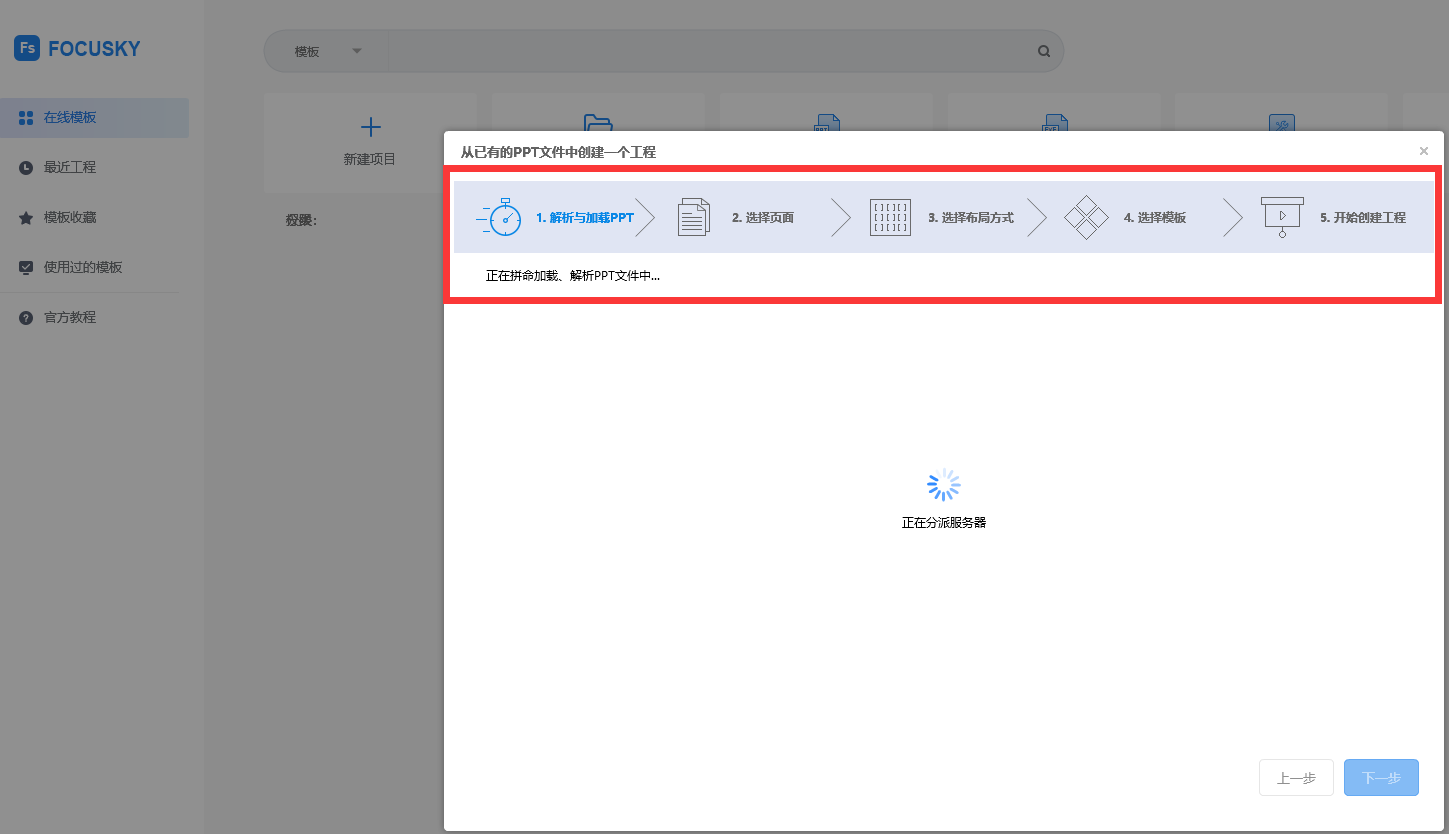Click the 在线模板 grid icon

coord(26,118)
